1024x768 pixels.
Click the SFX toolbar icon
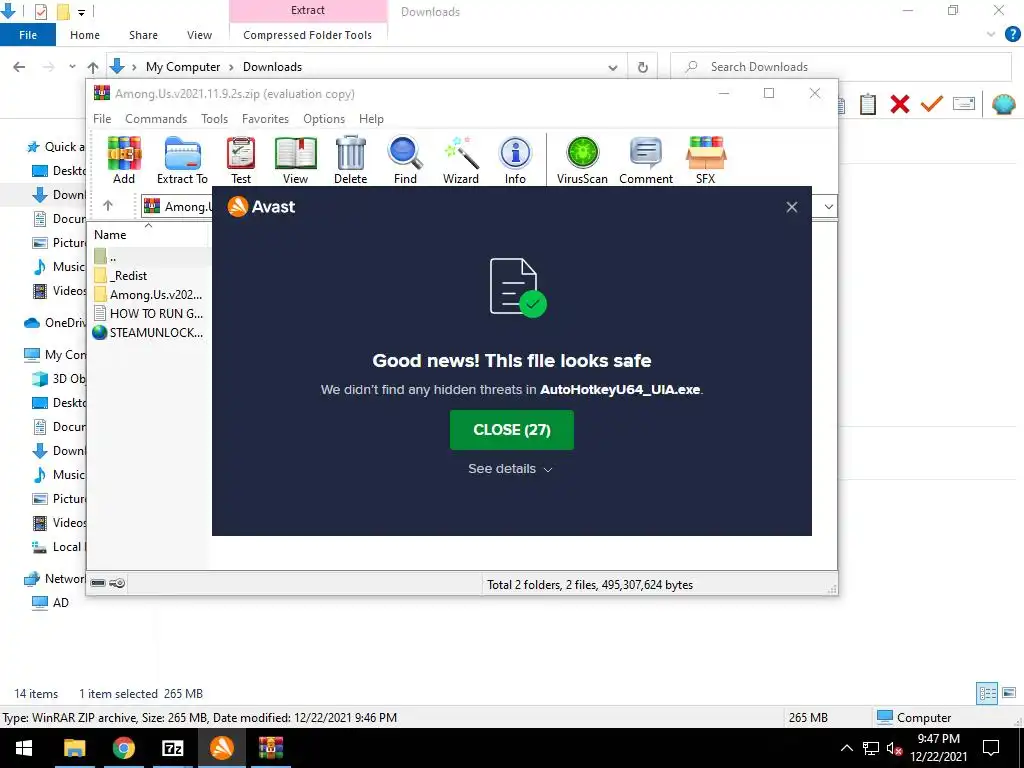pyautogui.click(x=705, y=161)
